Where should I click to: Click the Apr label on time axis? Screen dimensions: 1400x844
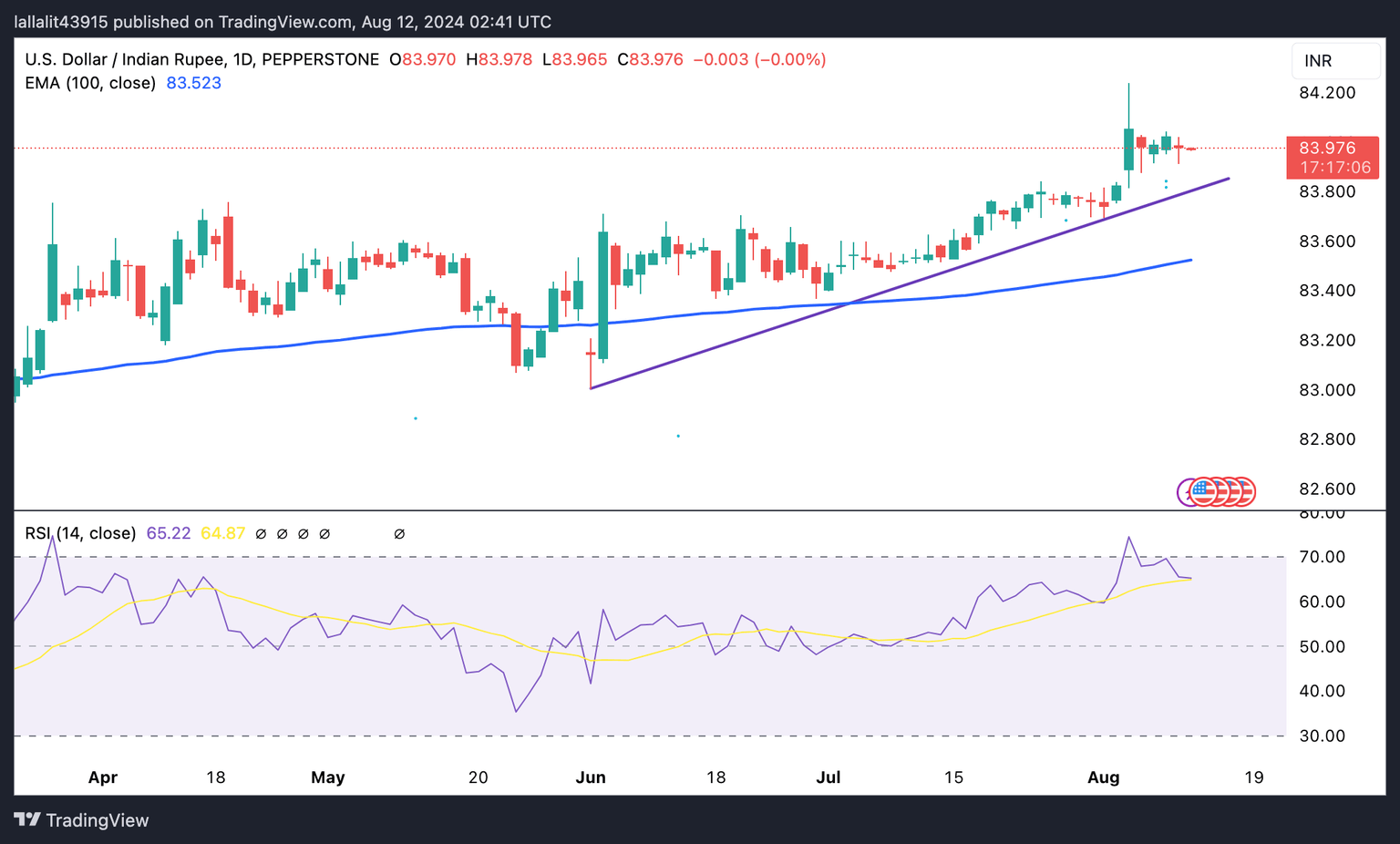(x=103, y=777)
